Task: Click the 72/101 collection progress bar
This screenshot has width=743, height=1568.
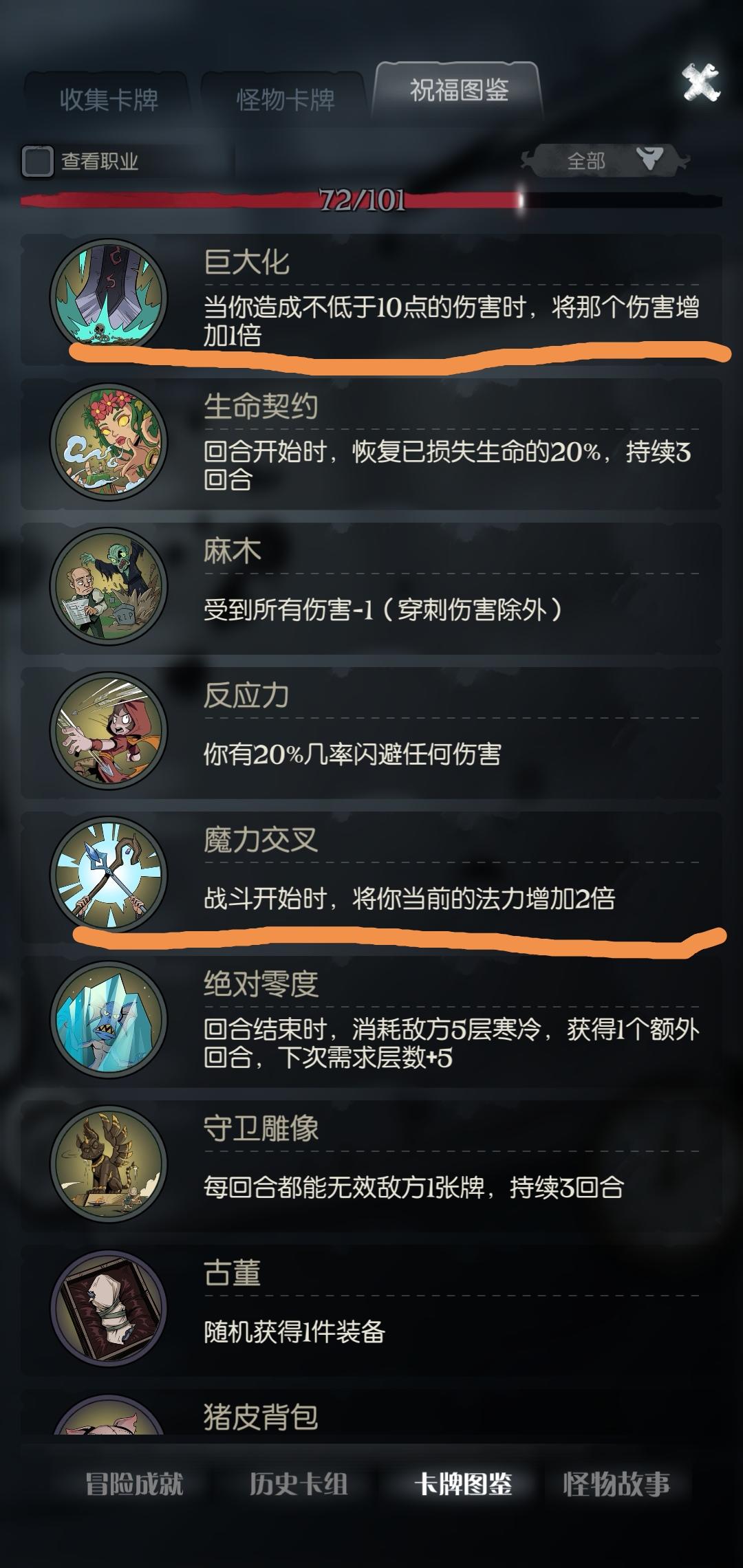Action: [371, 200]
